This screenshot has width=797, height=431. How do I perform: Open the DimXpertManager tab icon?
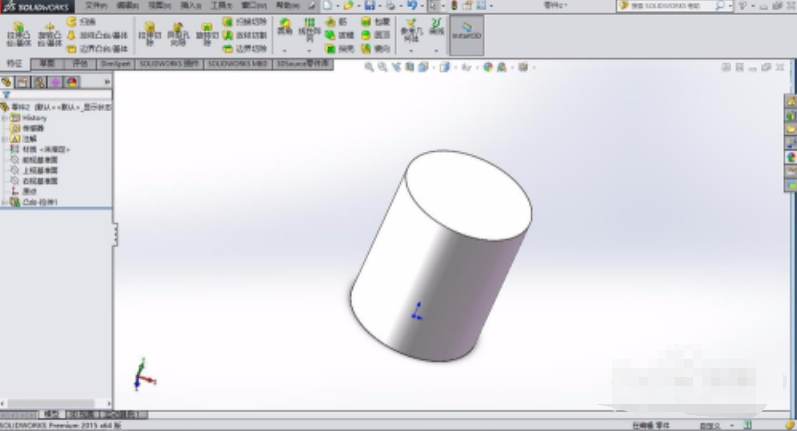[55, 82]
